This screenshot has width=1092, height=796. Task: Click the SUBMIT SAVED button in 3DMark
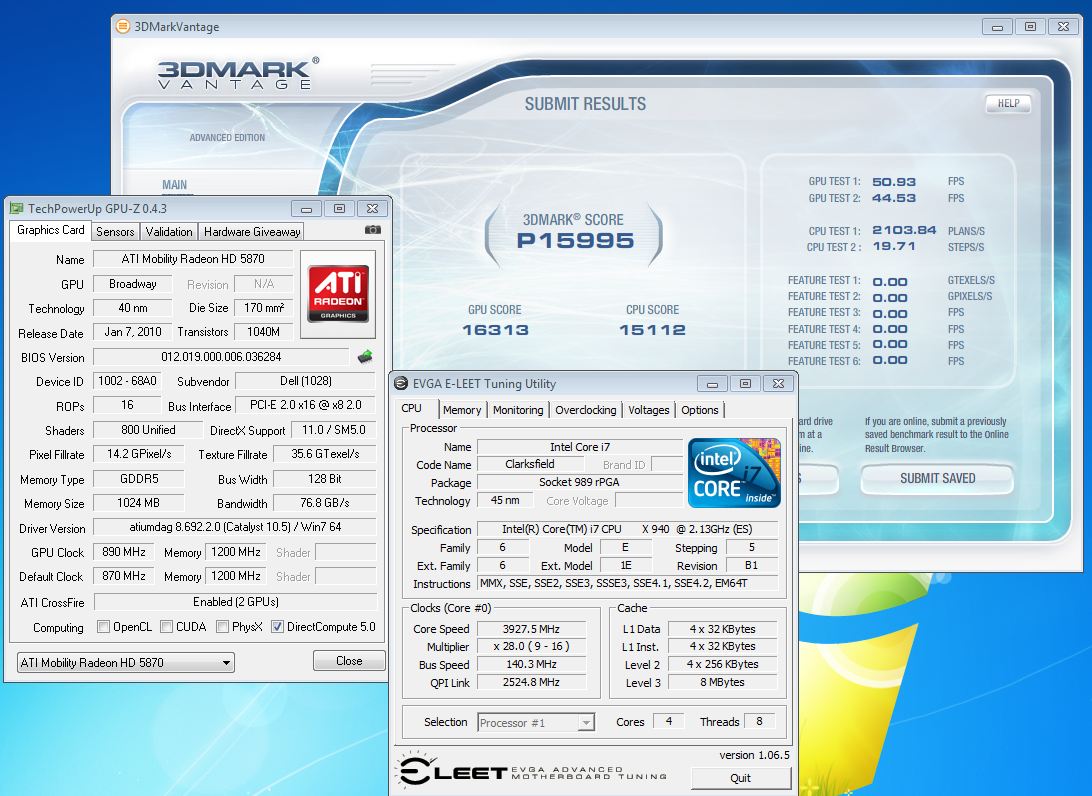[x=937, y=478]
